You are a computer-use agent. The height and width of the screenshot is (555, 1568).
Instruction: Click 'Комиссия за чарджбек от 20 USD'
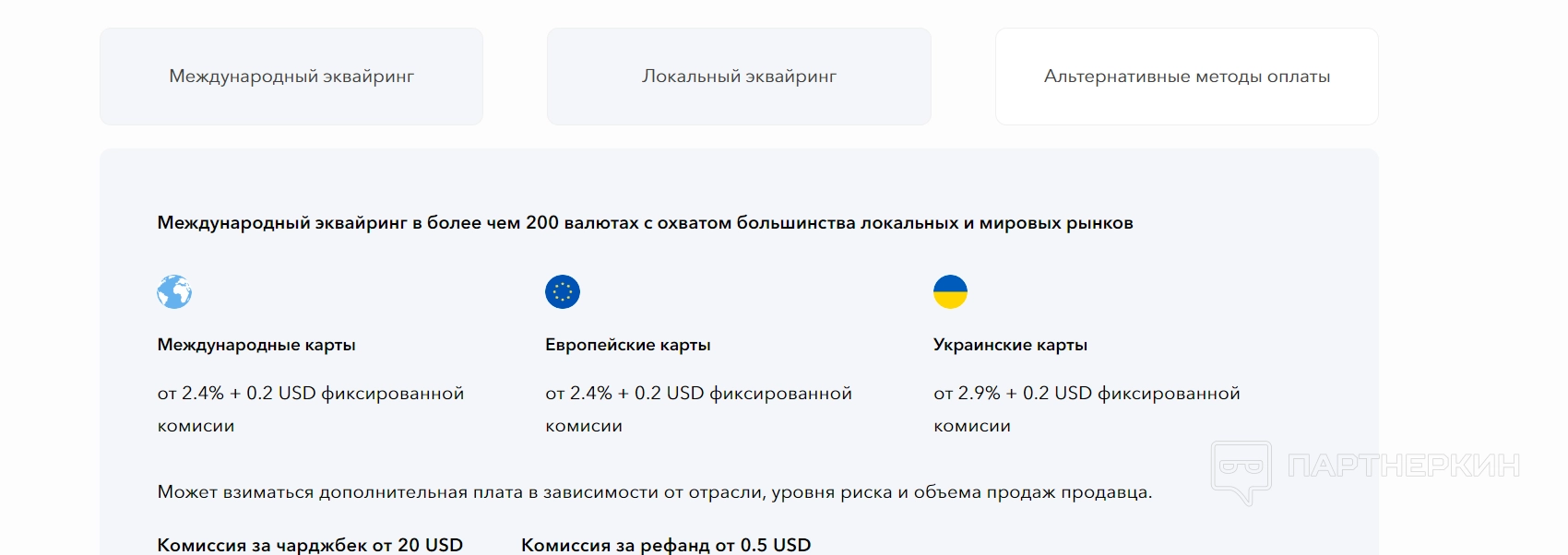pyautogui.click(x=310, y=545)
